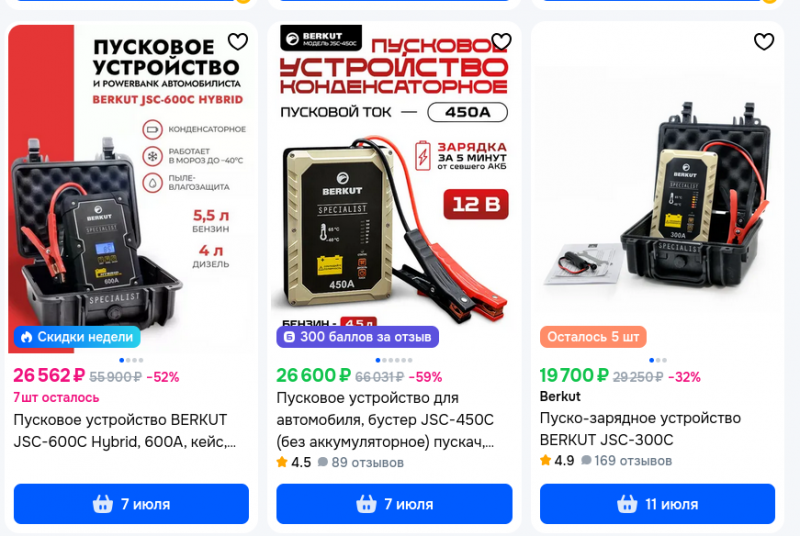View 89 отзывов for JSC-450C
Viewport: 800px width, 536px height.
(x=361, y=463)
